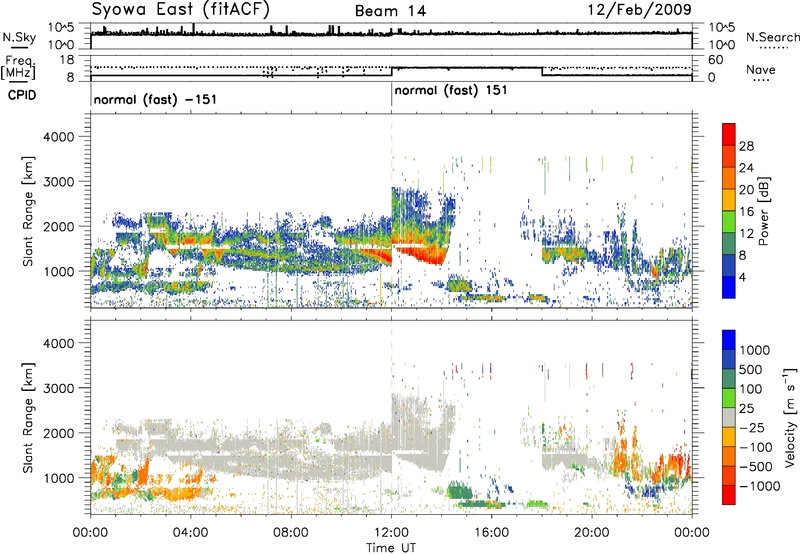Image resolution: width=800 pixels, height=554 pixels.
Task: Click the '04:00' time tick label
Action: (191, 533)
